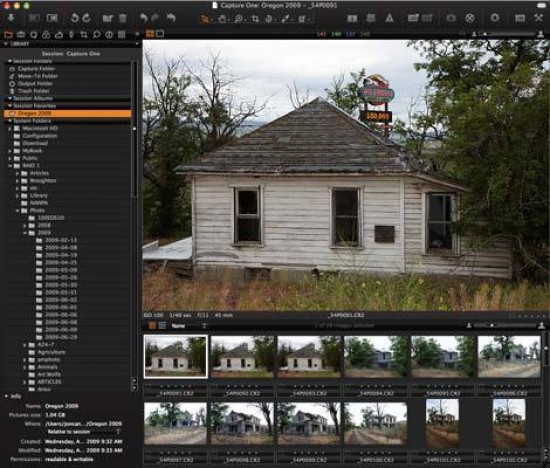Image resolution: width=550 pixels, height=468 pixels.
Task: Open the Name sort dropdown in the browser
Action: 189,326
